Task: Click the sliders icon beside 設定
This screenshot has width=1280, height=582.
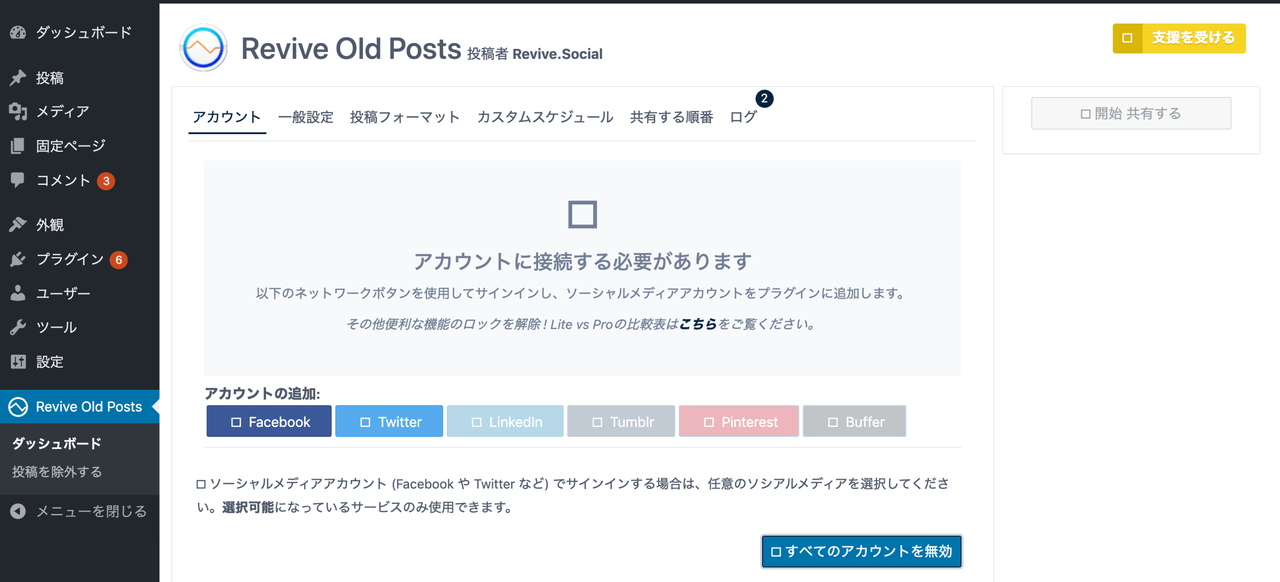Action: pyautogui.click(x=17, y=362)
